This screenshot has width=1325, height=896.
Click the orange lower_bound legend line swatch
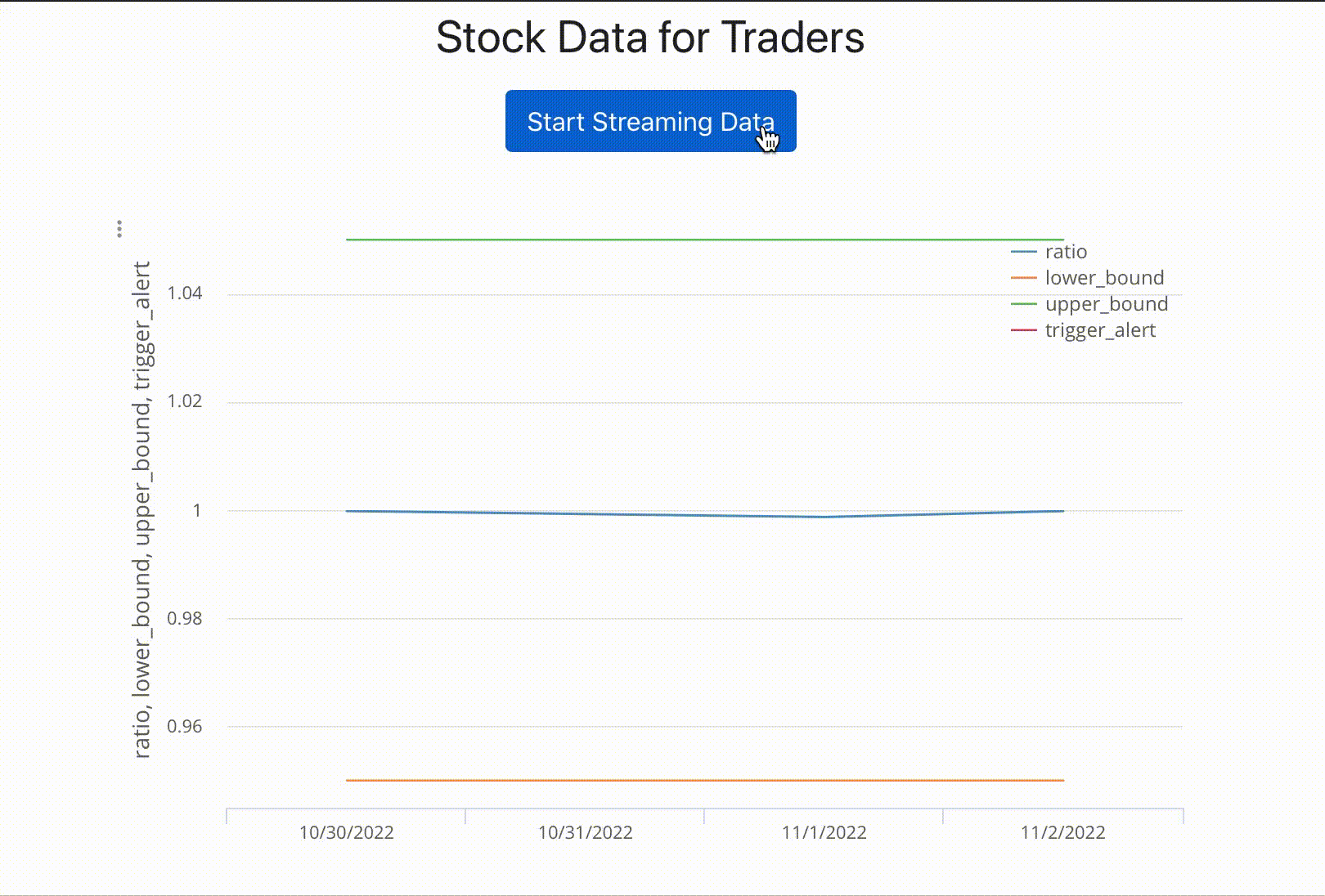1024,278
